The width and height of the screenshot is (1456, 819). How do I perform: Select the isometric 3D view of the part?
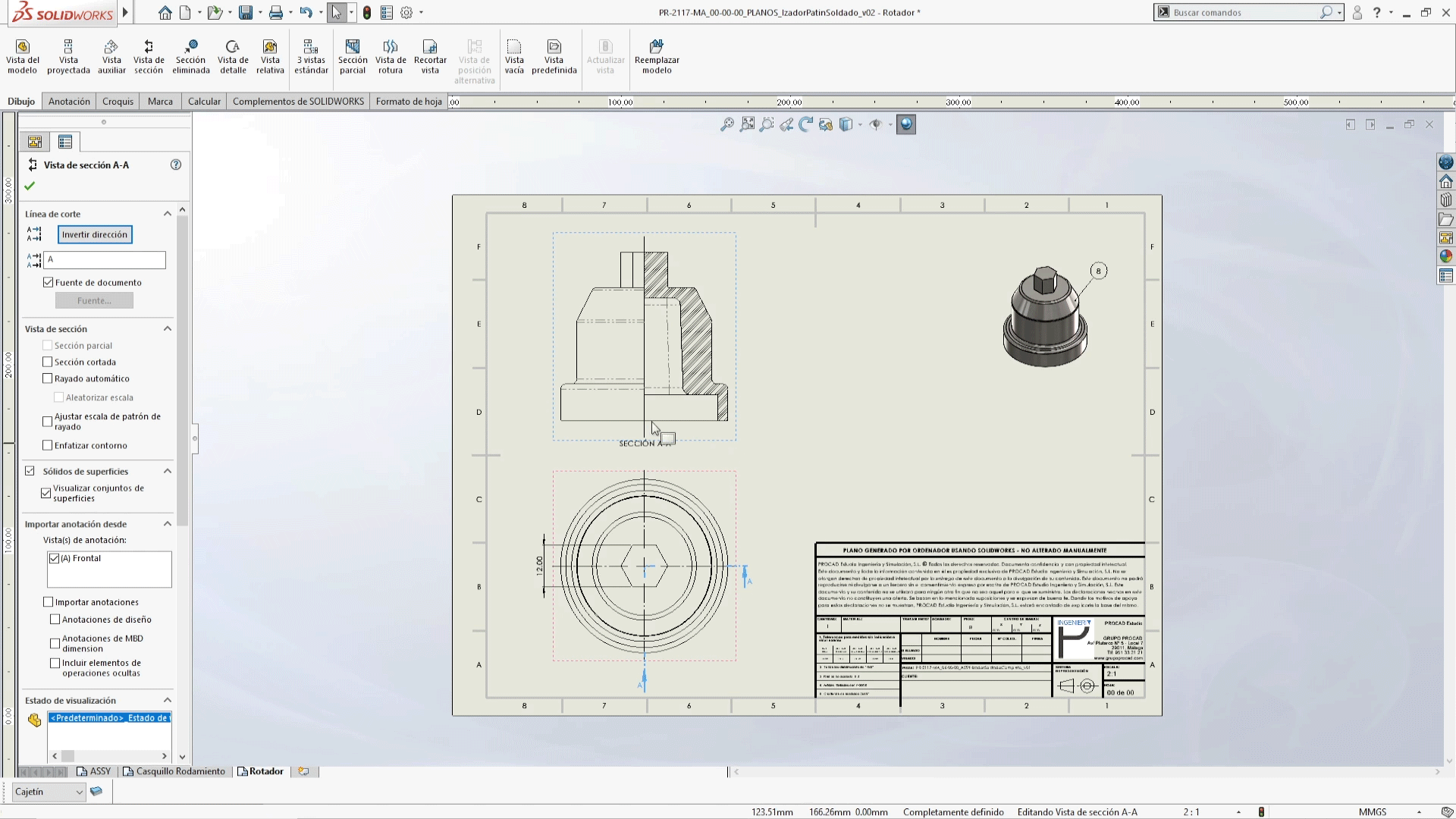pos(1045,316)
